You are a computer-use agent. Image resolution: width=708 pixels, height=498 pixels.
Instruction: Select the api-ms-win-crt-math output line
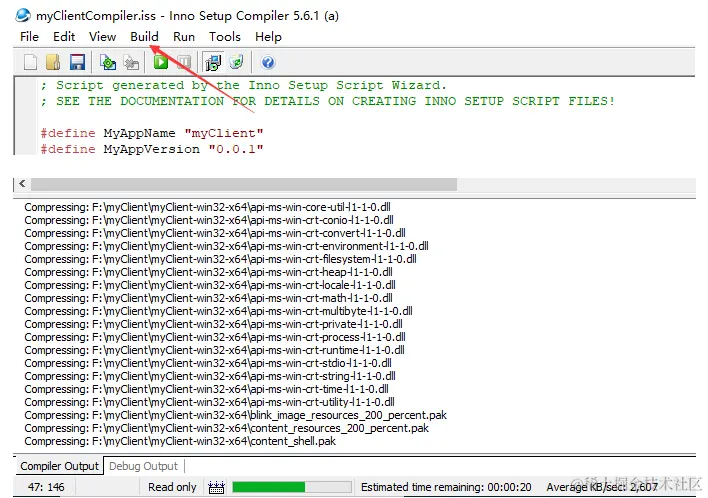point(208,298)
